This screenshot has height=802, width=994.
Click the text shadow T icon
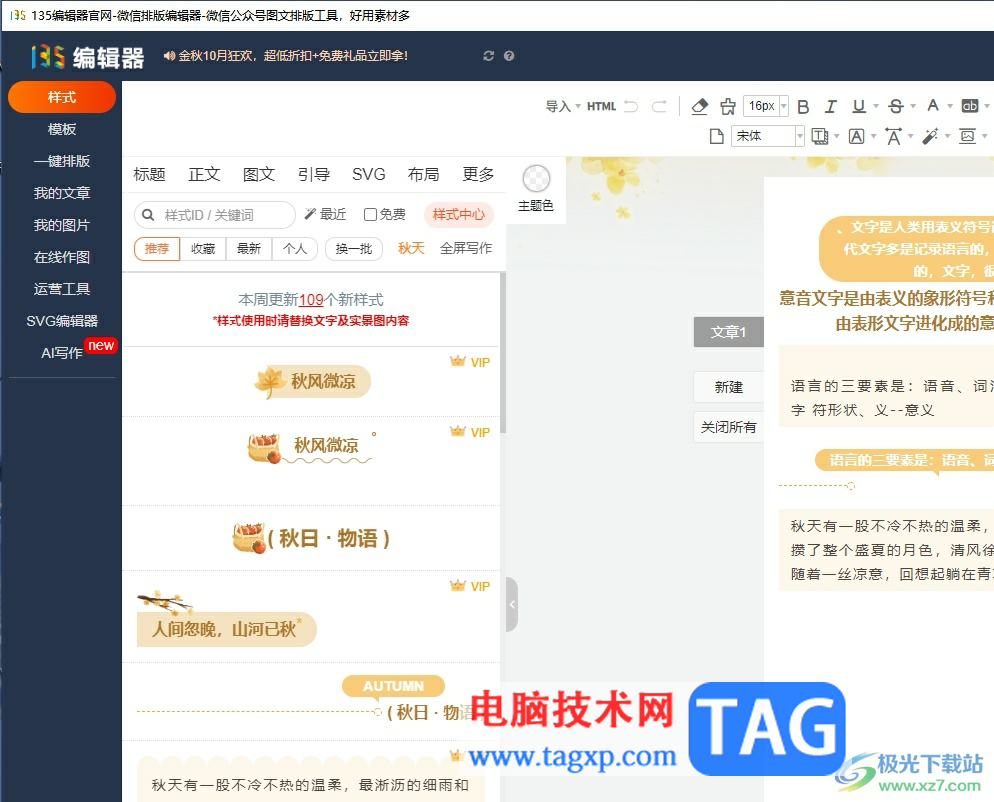coord(820,136)
